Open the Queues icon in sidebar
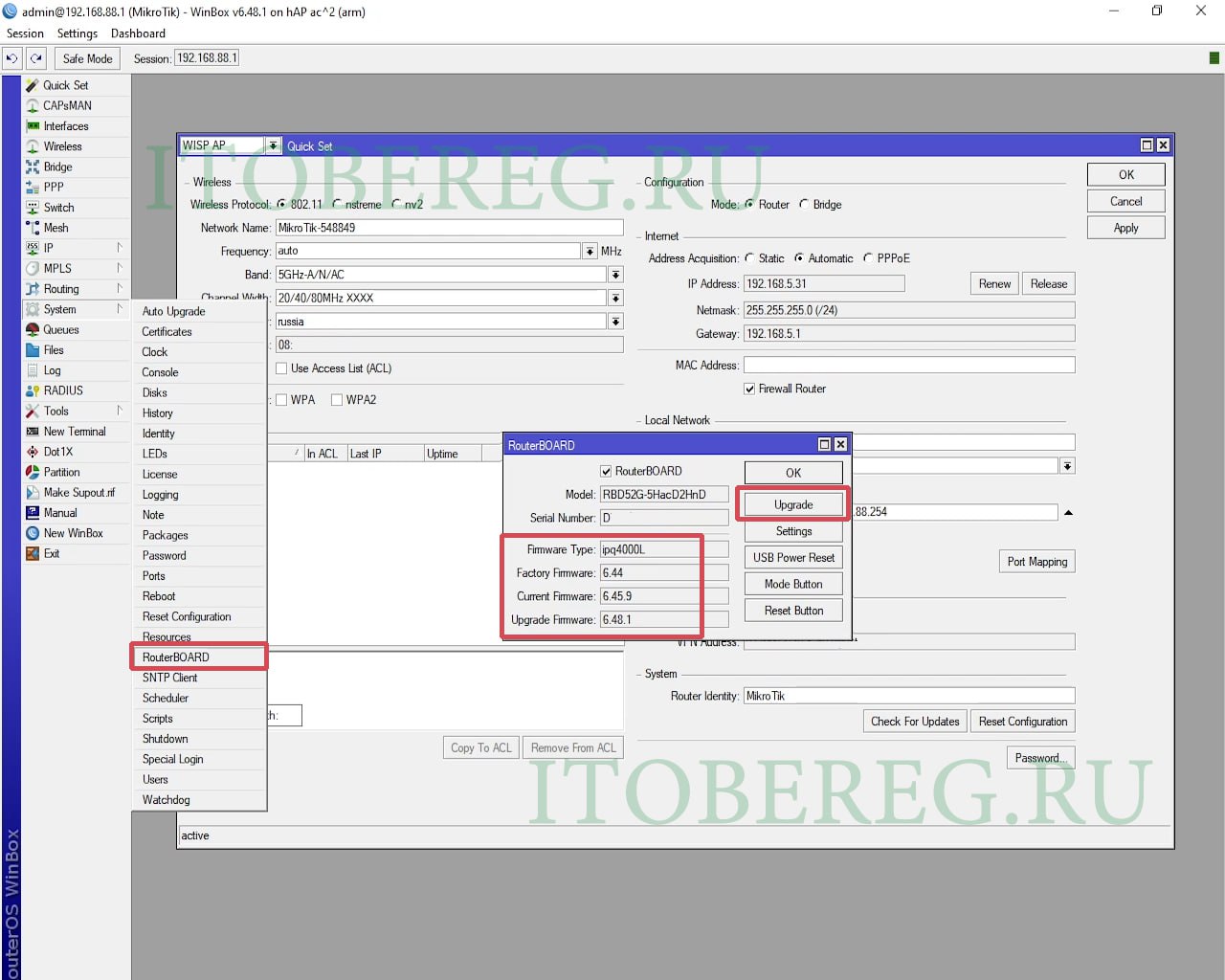Screen dimensions: 1225x980 [33, 329]
